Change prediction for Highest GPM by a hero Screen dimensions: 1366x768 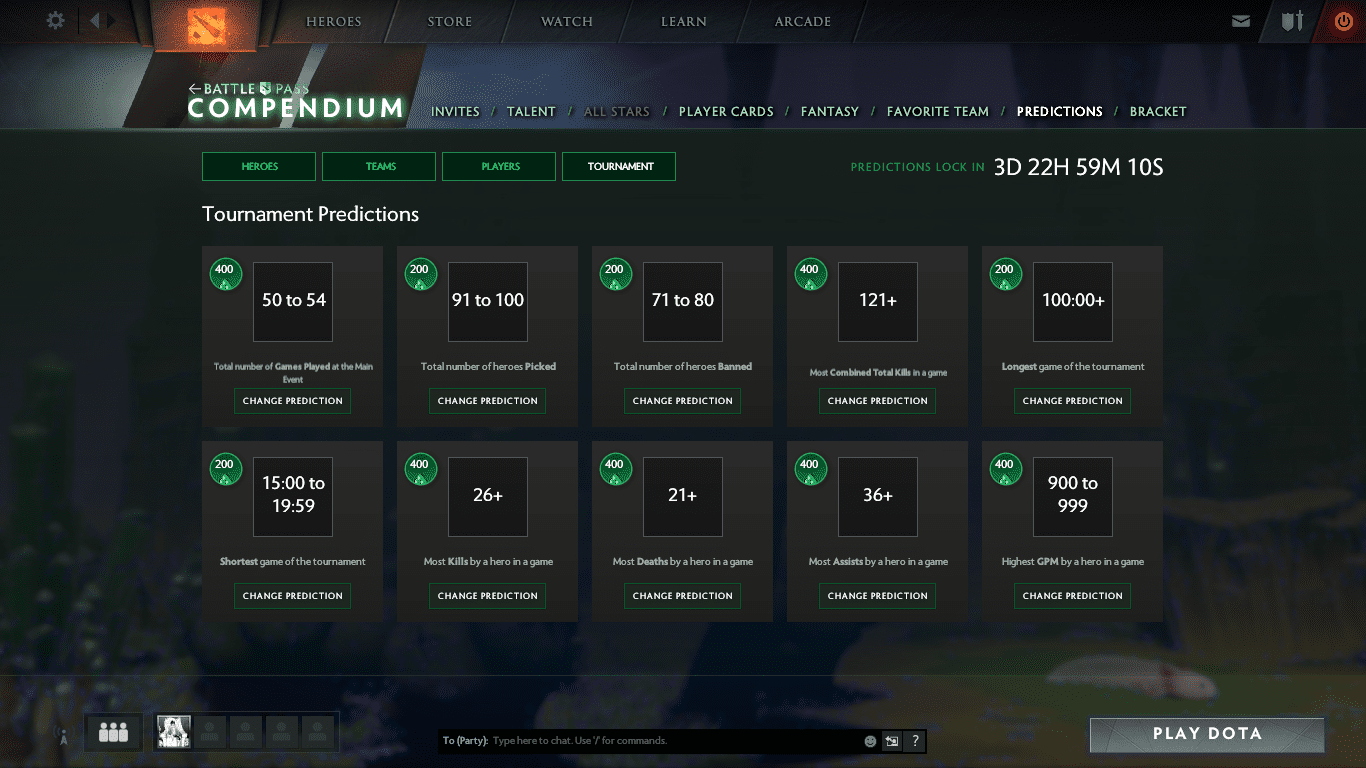1072,596
